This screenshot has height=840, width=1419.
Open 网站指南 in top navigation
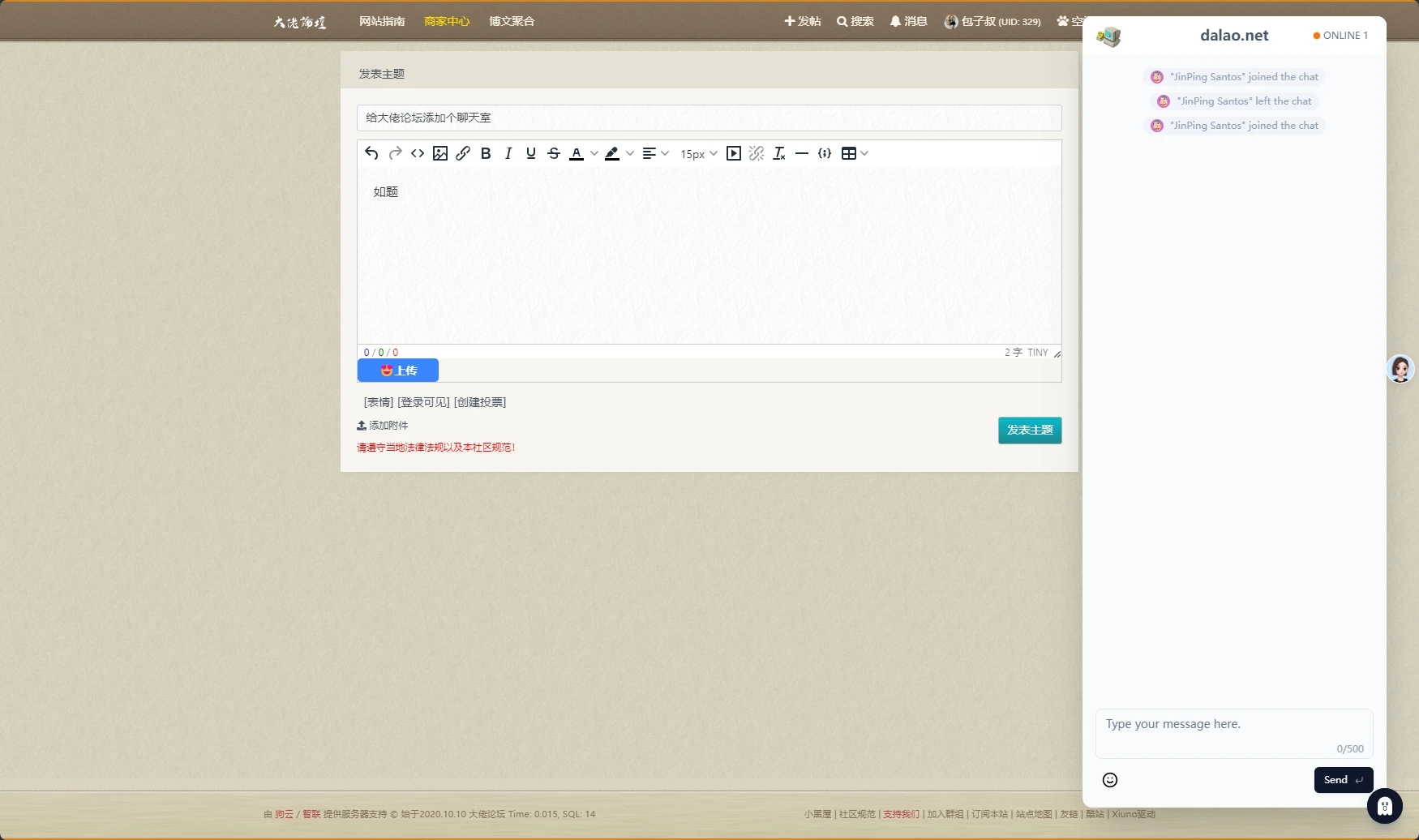point(382,21)
